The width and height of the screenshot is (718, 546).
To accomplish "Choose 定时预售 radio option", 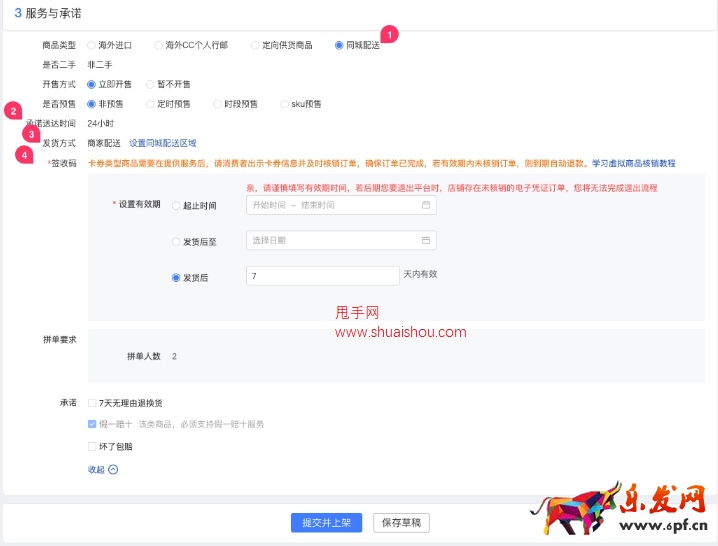I will coord(150,104).
